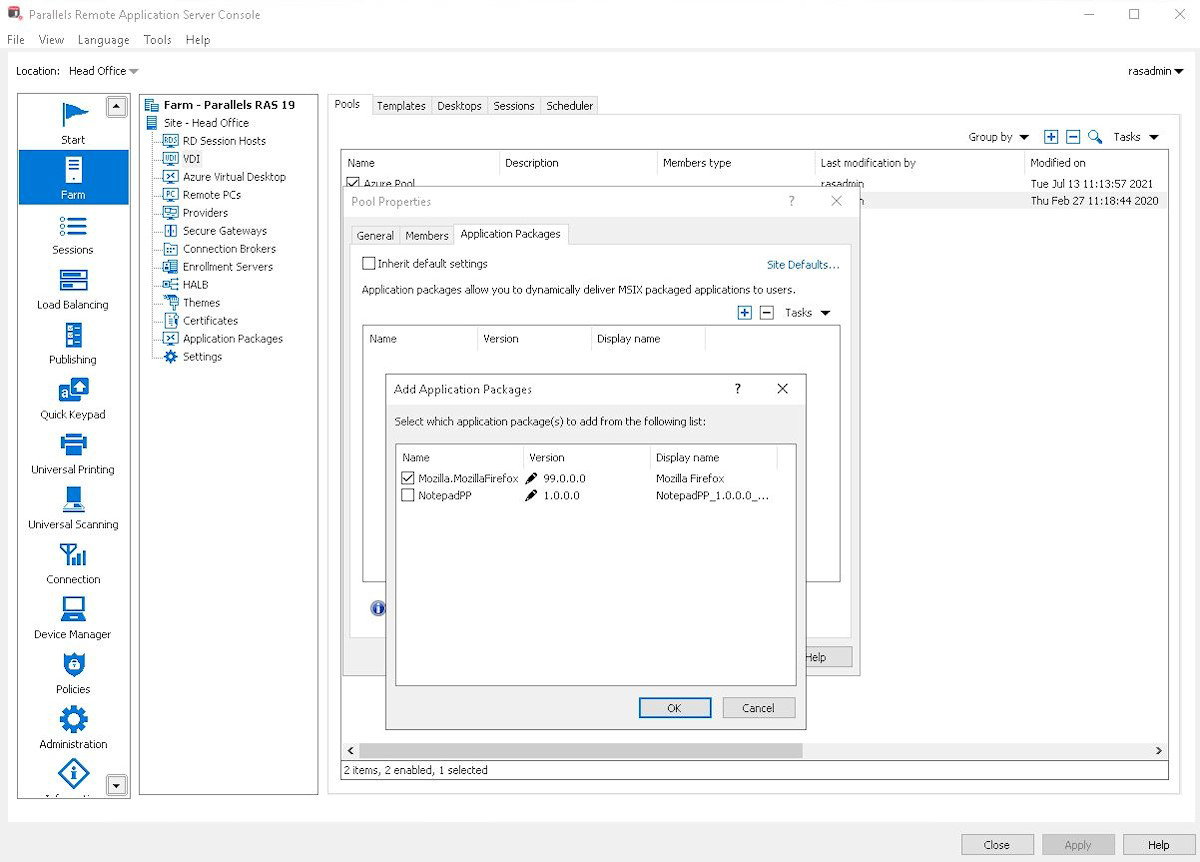Open the Tools menu
Image resolution: width=1200 pixels, height=862 pixels.
[x=157, y=40]
